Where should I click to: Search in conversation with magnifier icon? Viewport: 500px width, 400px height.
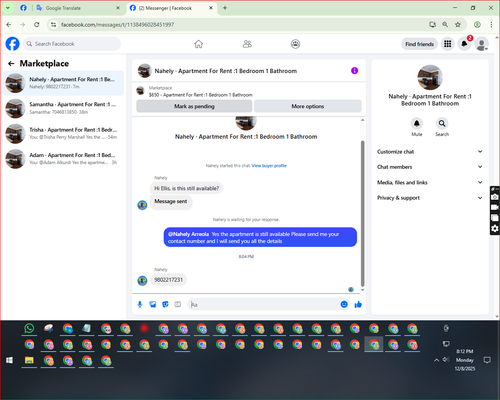pos(442,123)
